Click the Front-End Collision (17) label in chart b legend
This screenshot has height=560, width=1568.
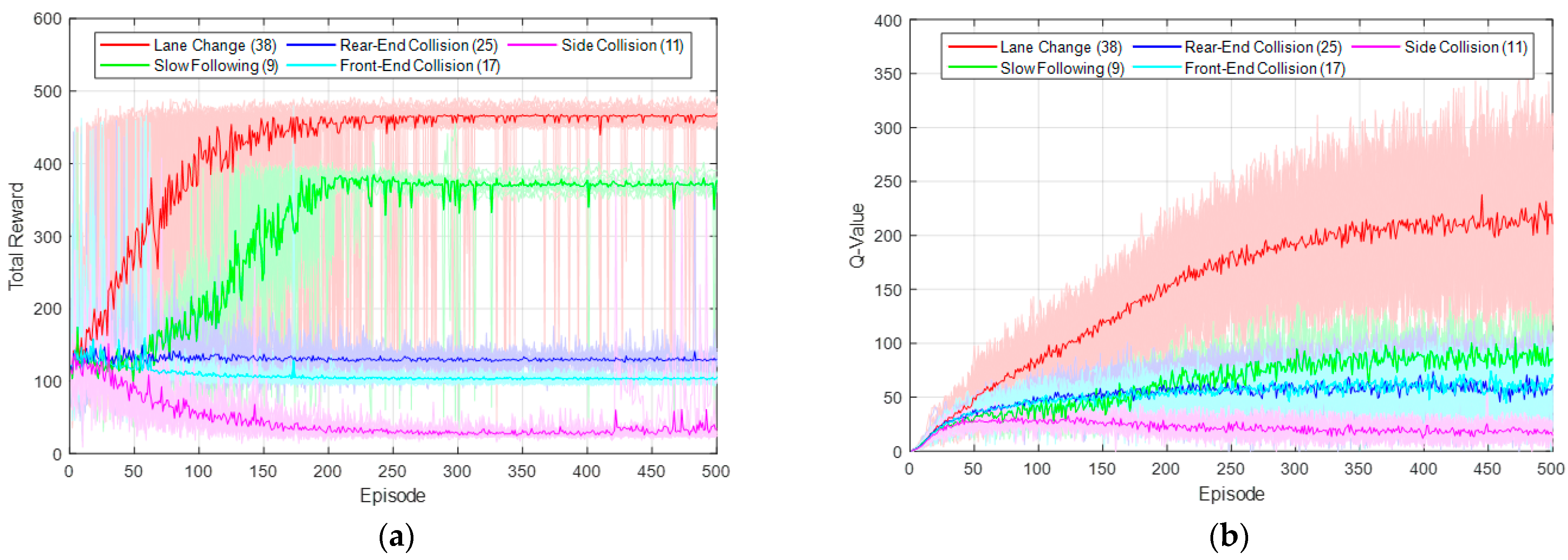pos(1264,68)
